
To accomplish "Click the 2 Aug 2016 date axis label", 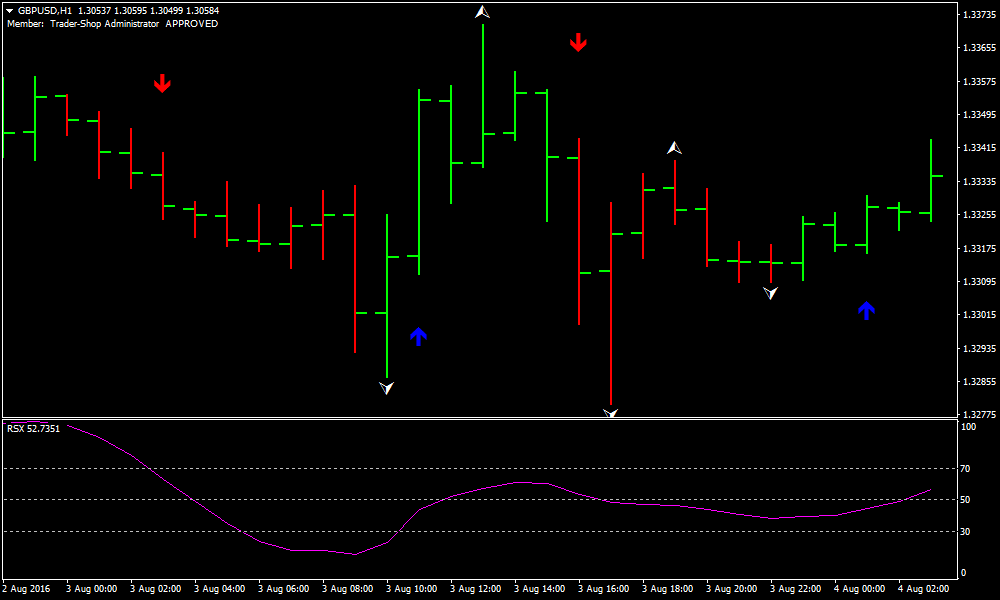I will pos(29,589).
